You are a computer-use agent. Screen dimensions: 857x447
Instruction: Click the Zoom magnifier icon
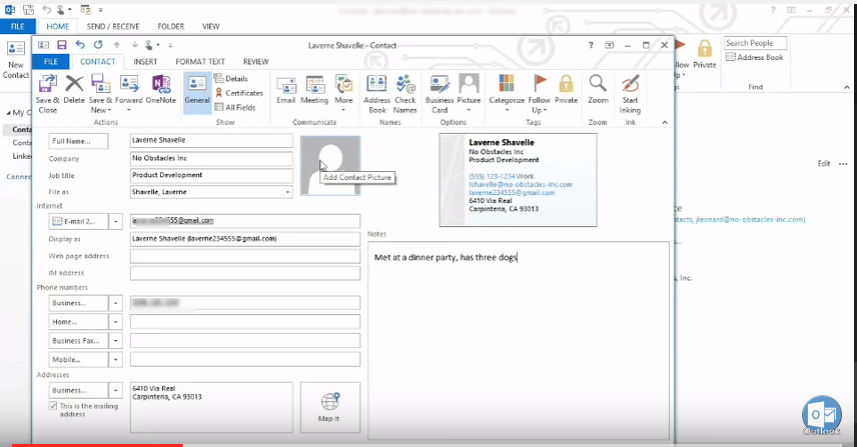point(598,89)
